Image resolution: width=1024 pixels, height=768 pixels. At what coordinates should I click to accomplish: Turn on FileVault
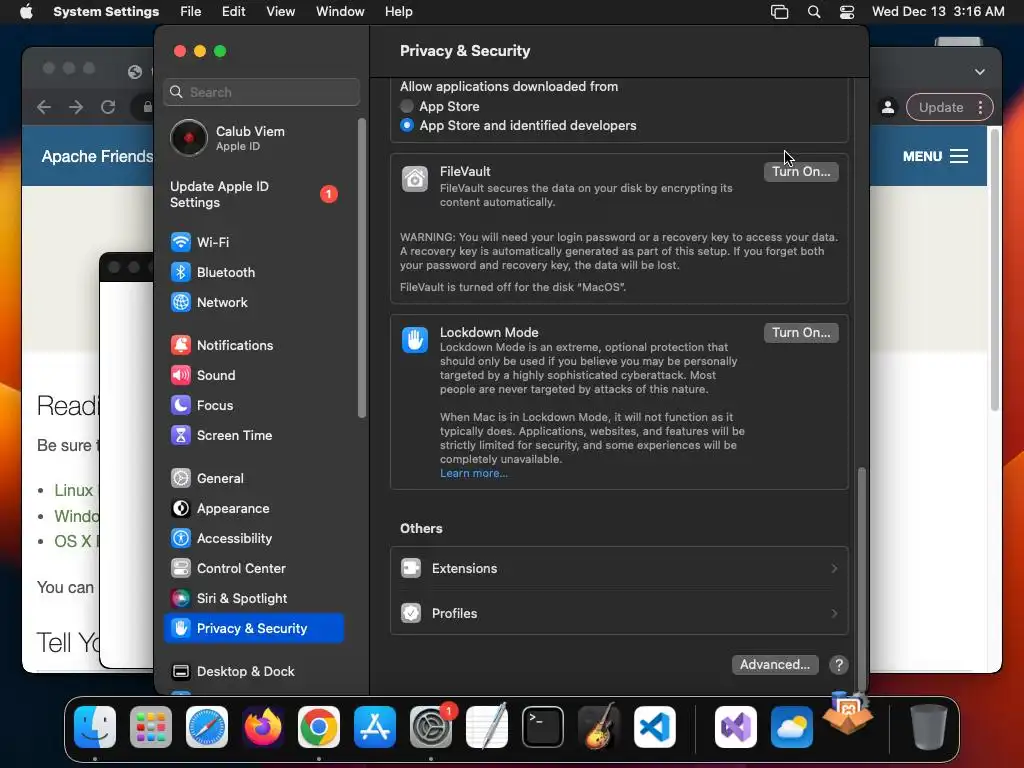point(801,172)
